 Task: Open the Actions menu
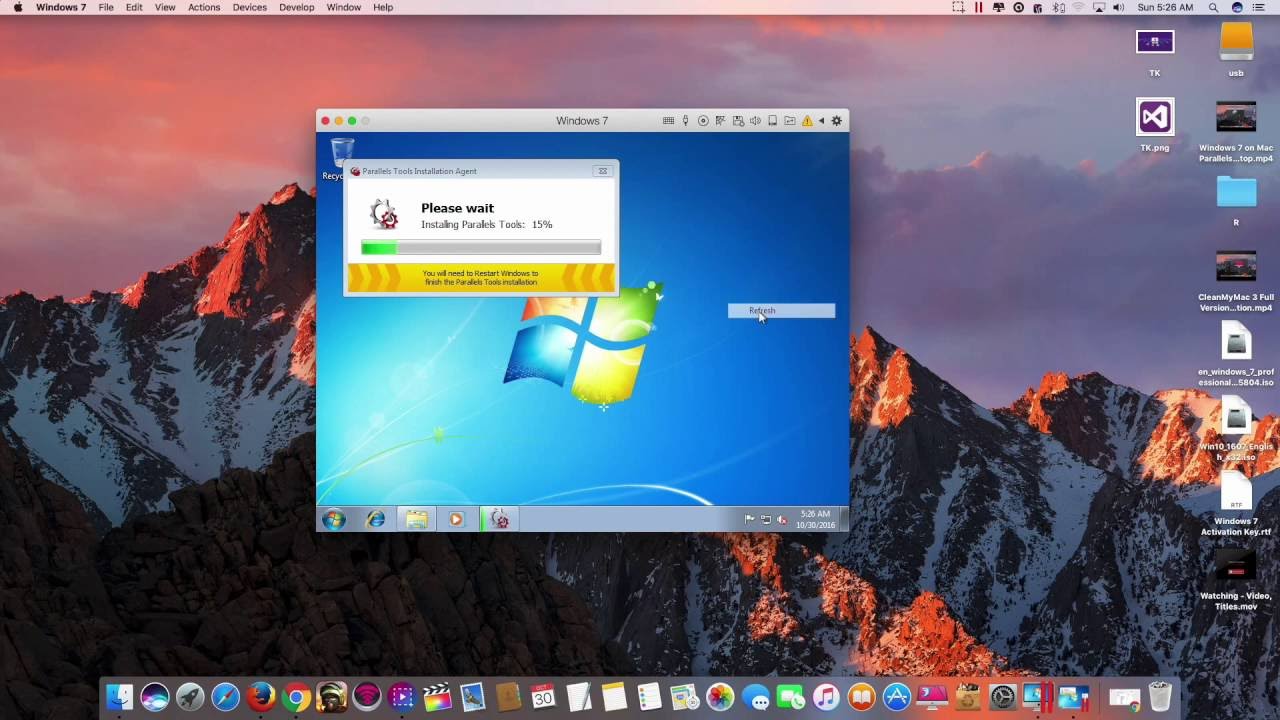(204, 7)
